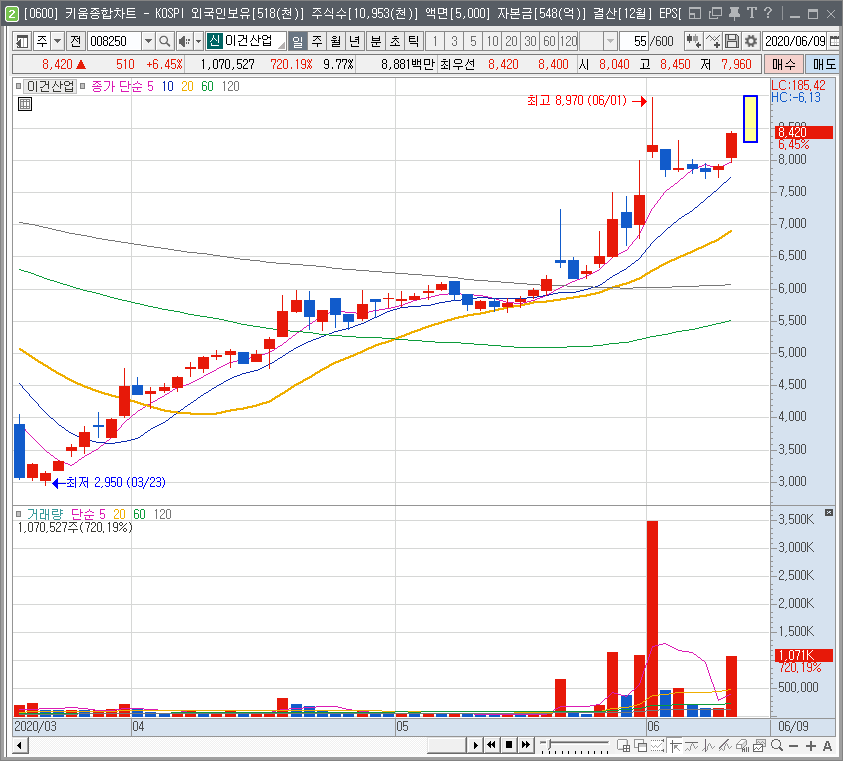Screen dimensions: 843x761
Task: Click the replay speed slider handle
Action: tap(548, 744)
